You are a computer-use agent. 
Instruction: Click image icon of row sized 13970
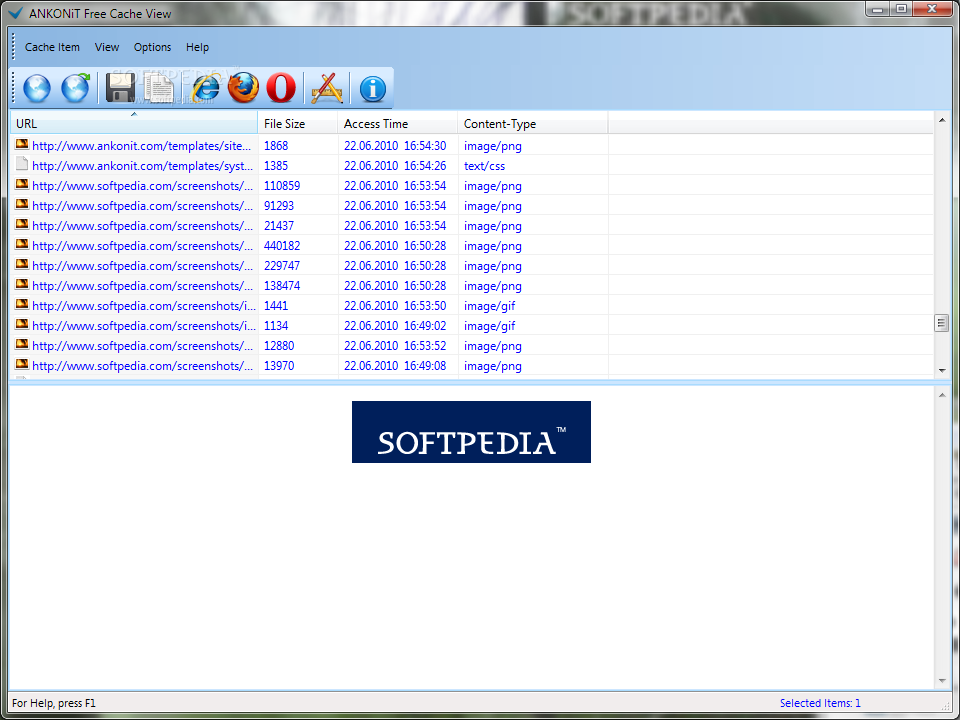(x=22, y=364)
